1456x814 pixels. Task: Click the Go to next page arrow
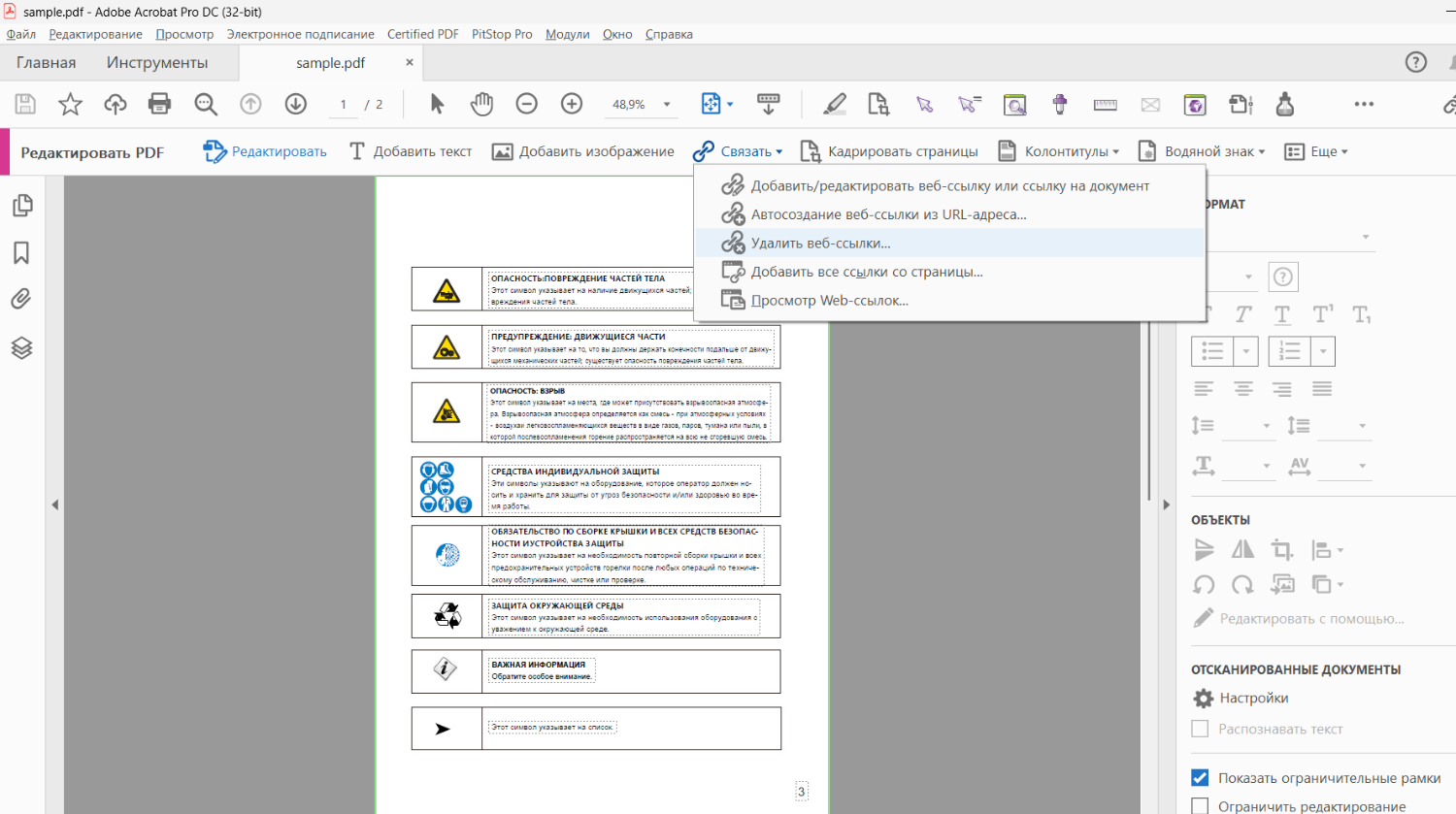(x=296, y=104)
